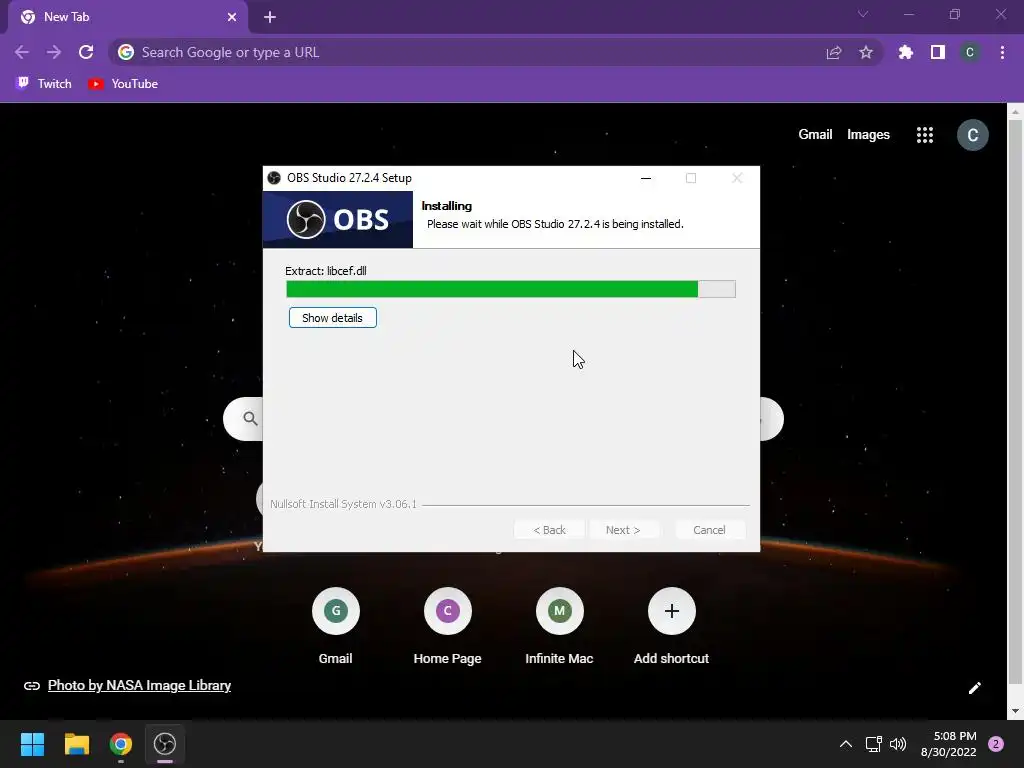Open the Twitch bookmark
1024x768 pixels.
(x=44, y=84)
